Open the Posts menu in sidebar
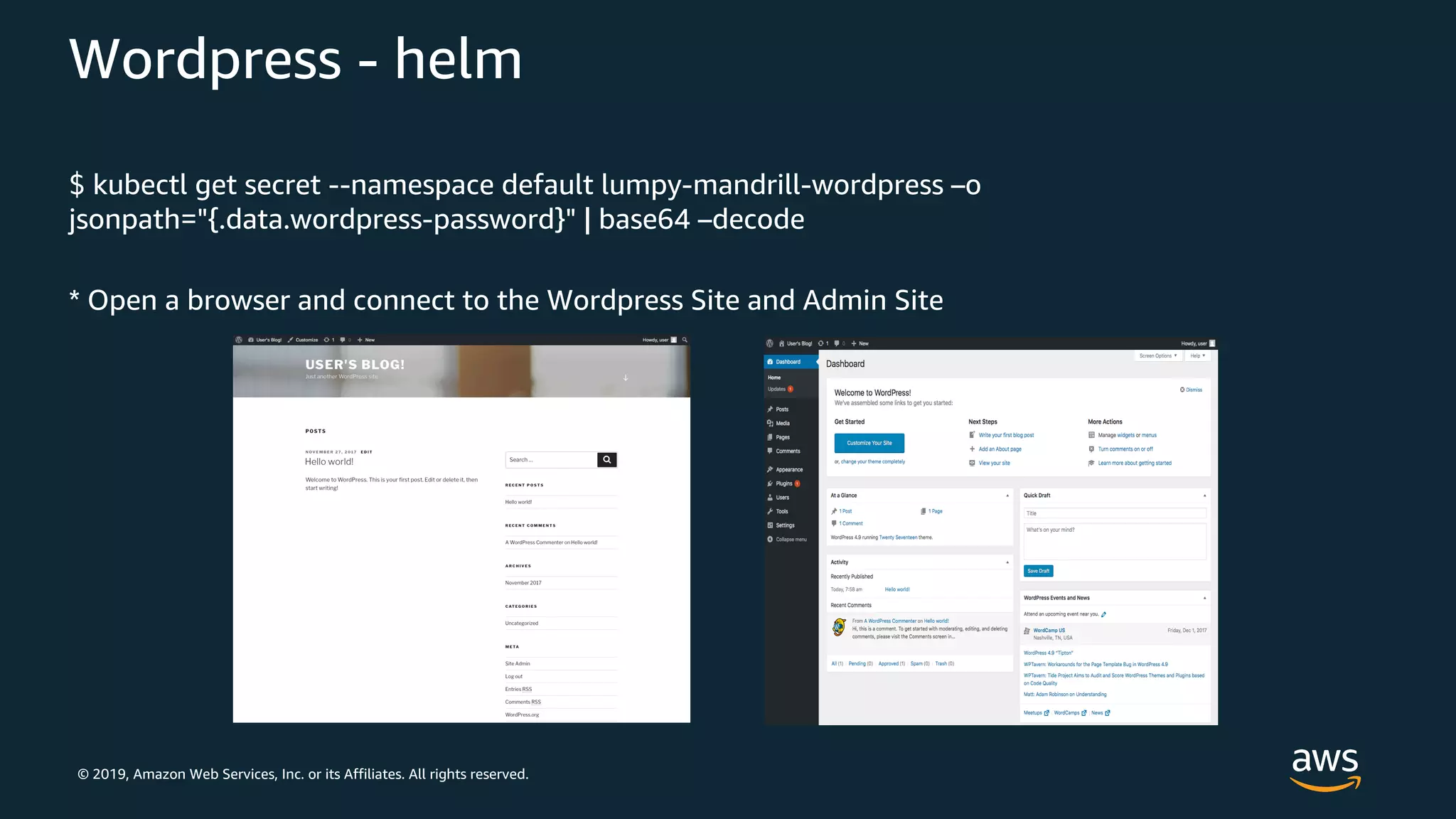 tap(781, 409)
